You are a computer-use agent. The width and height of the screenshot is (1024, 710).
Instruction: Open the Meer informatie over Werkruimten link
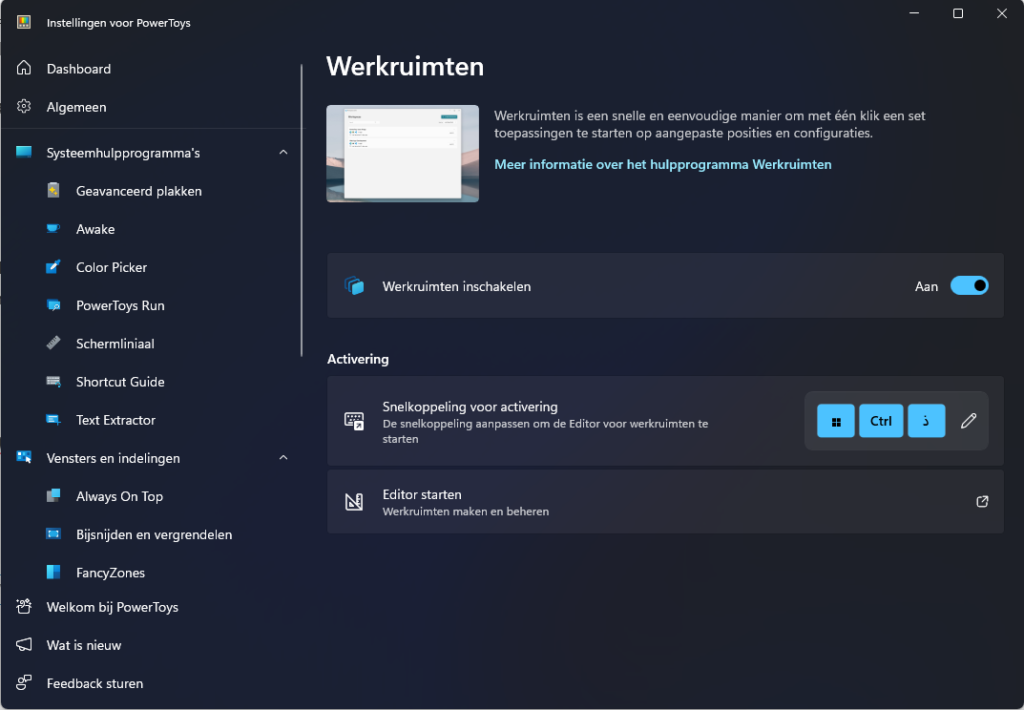pos(663,164)
